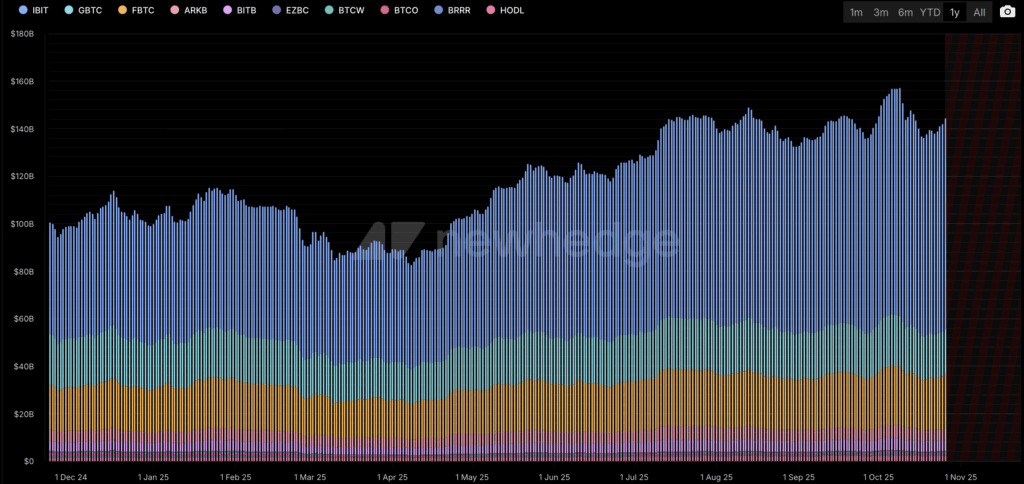Select the 1y time range
1024x484 pixels.
(x=955, y=12)
